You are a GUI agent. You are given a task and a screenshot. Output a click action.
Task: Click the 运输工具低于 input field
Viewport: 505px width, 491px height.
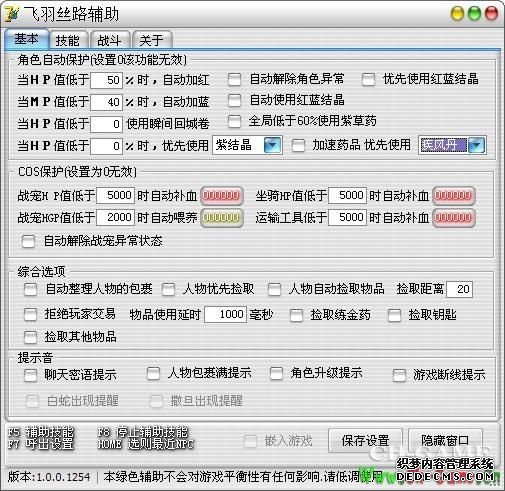coord(347,217)
